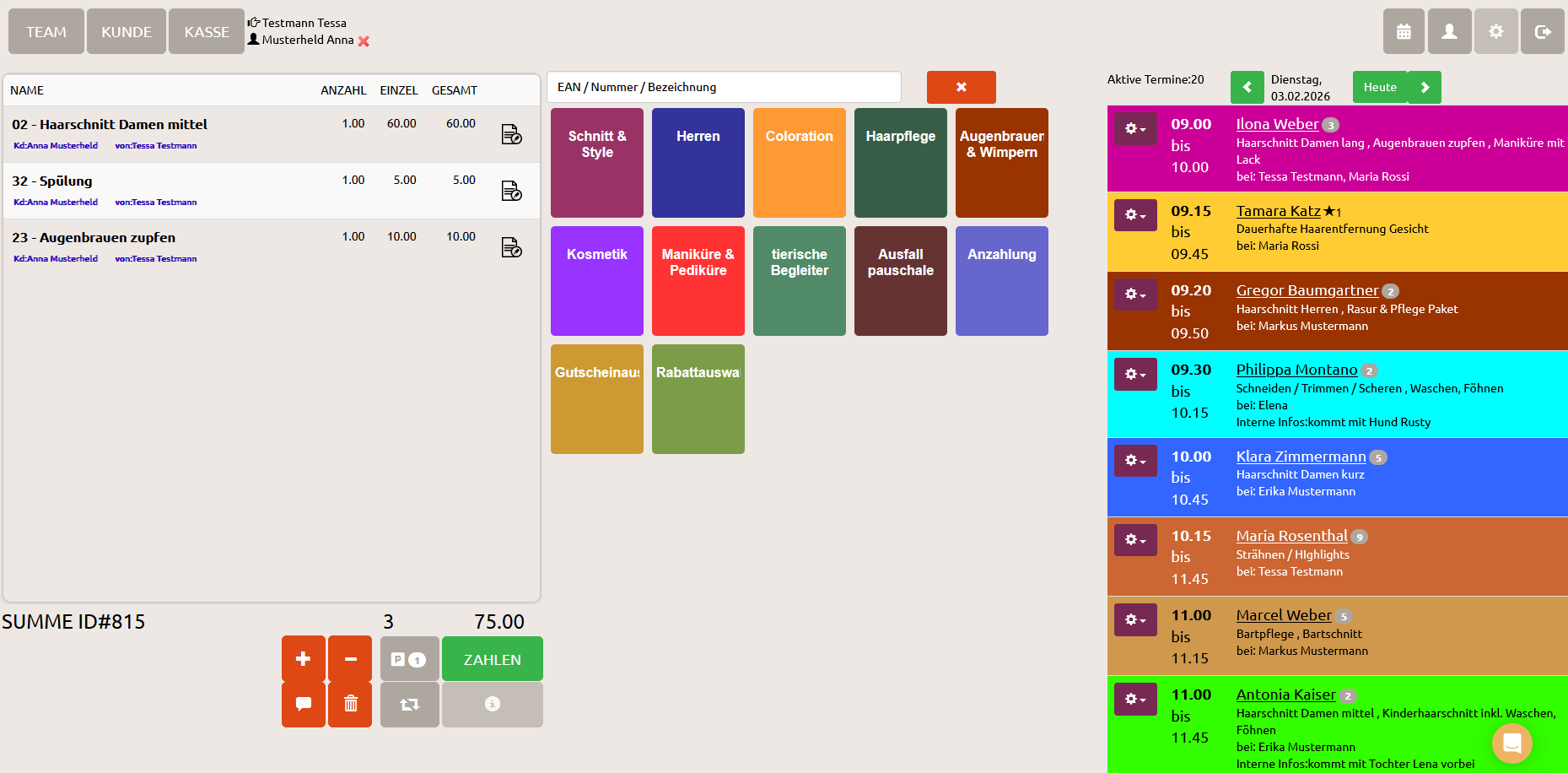Screen dimensions: 1568x773
Task: Remove customer Musterheld Anna with red X
Action: click(x=364, y=41)
